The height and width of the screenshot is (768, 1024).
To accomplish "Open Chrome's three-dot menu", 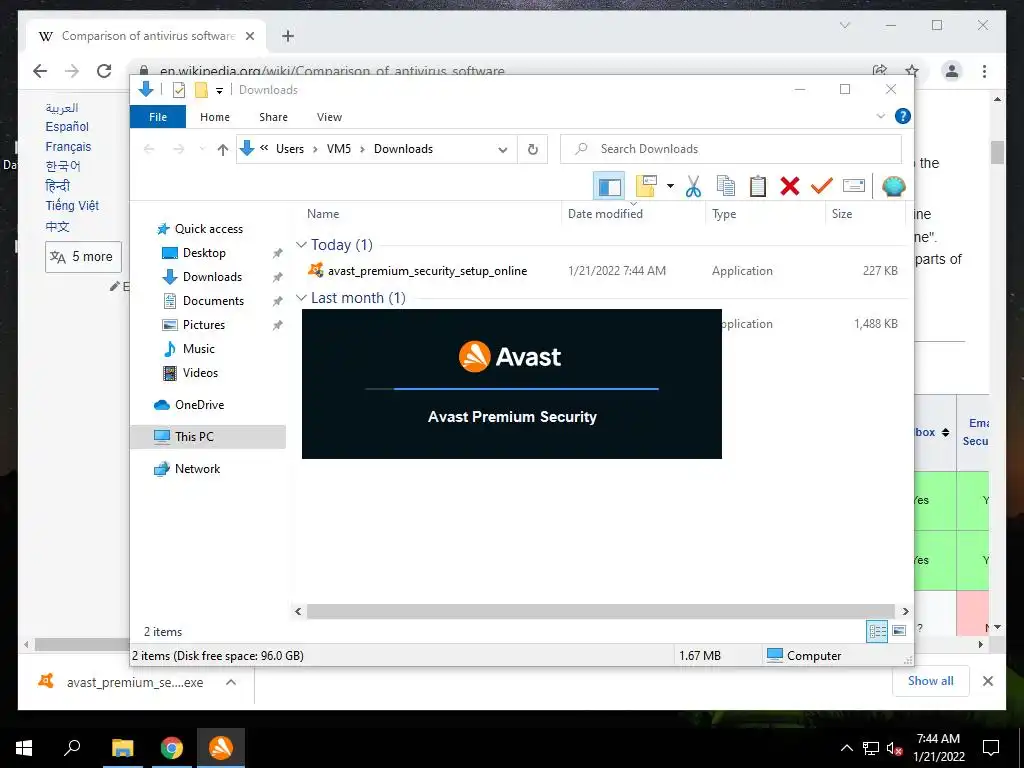I will tap(984, 71).
